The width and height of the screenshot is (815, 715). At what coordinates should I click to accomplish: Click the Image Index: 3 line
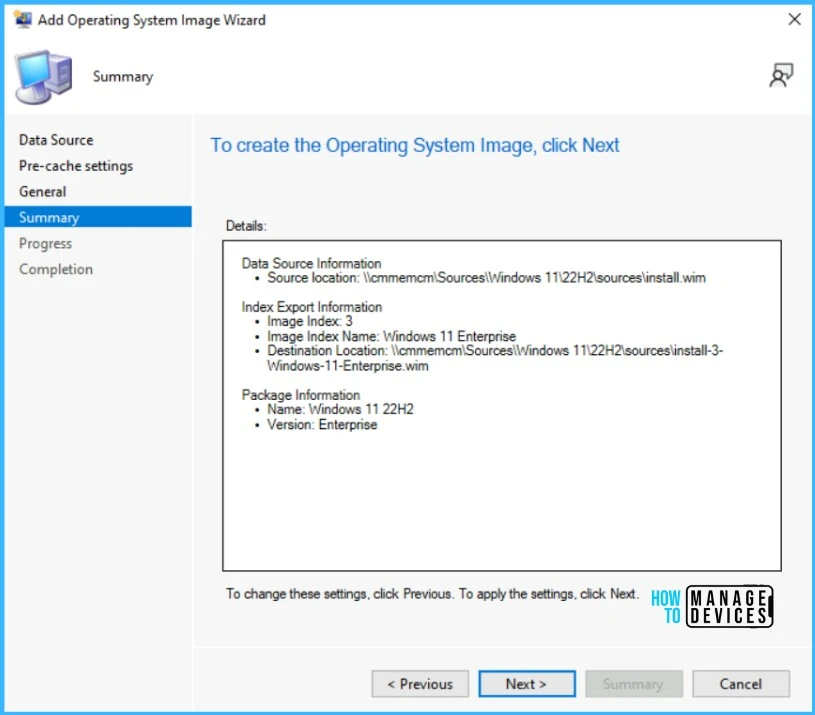tap(310, 321)
